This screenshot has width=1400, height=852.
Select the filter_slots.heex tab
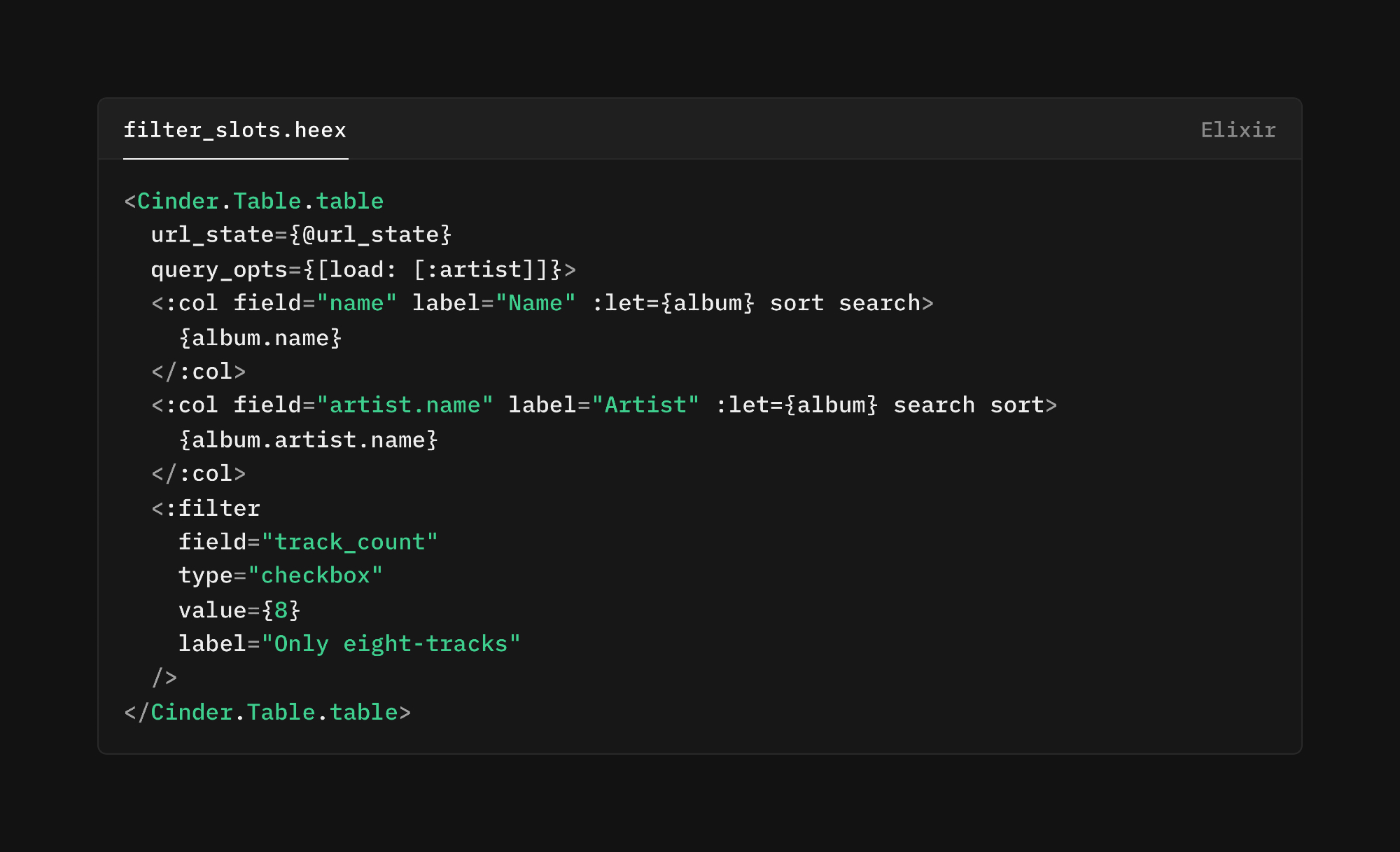click(x=234, y=130)
